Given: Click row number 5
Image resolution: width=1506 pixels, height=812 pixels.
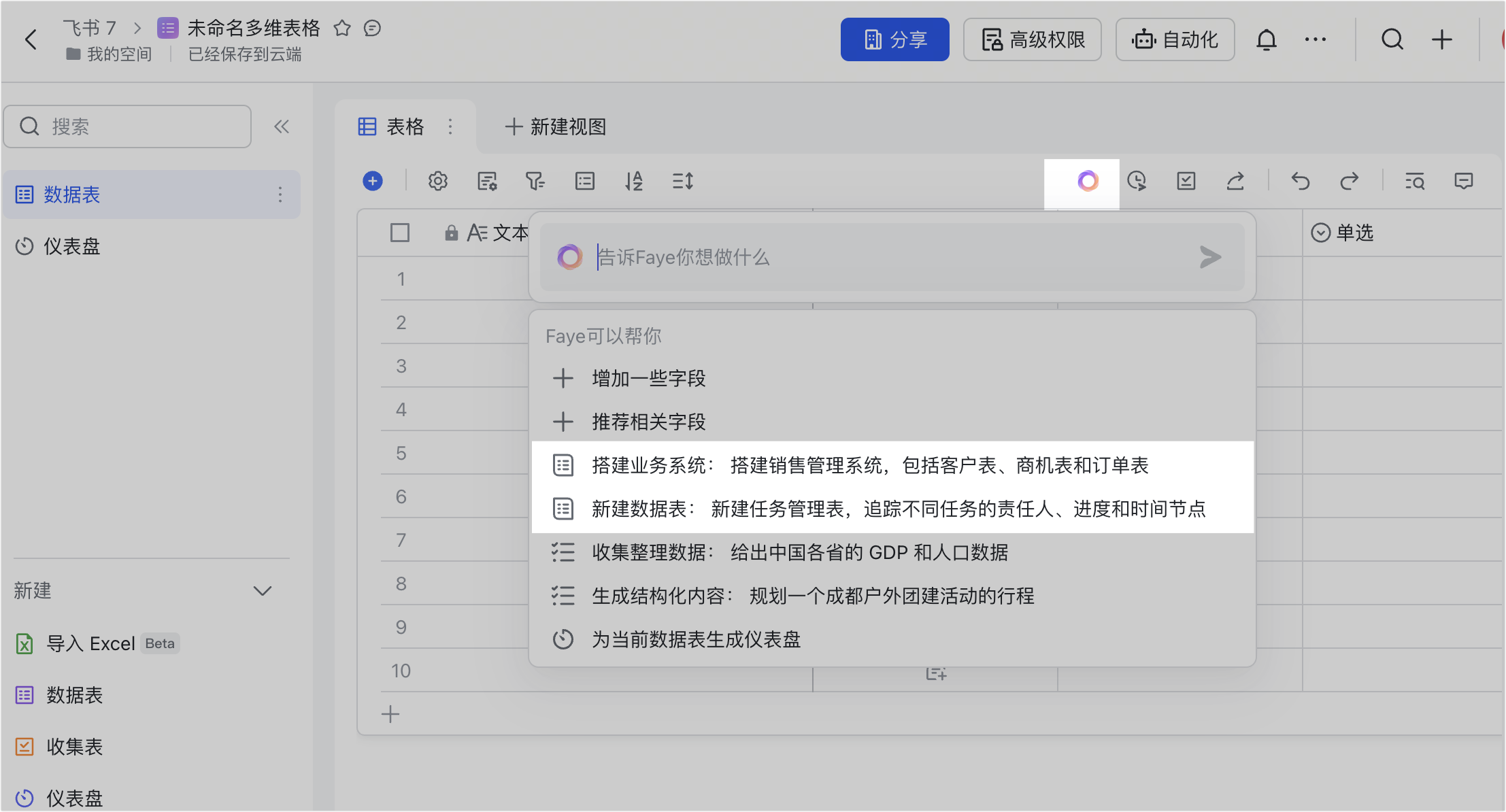Looking at the screenshot, I should 401,453.
